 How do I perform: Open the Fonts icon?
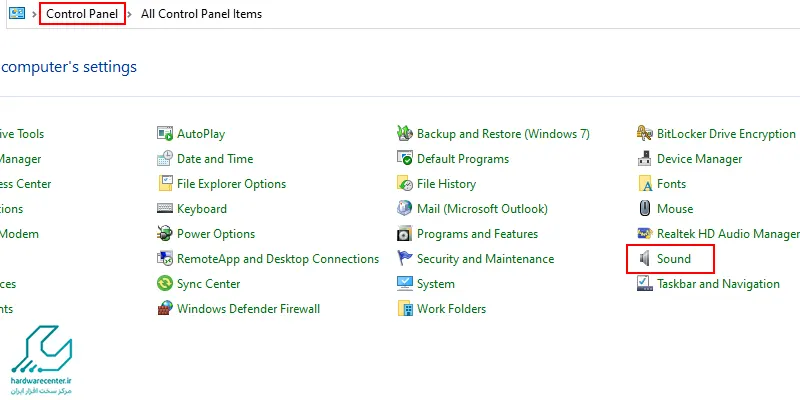click(x=645, y=184)
